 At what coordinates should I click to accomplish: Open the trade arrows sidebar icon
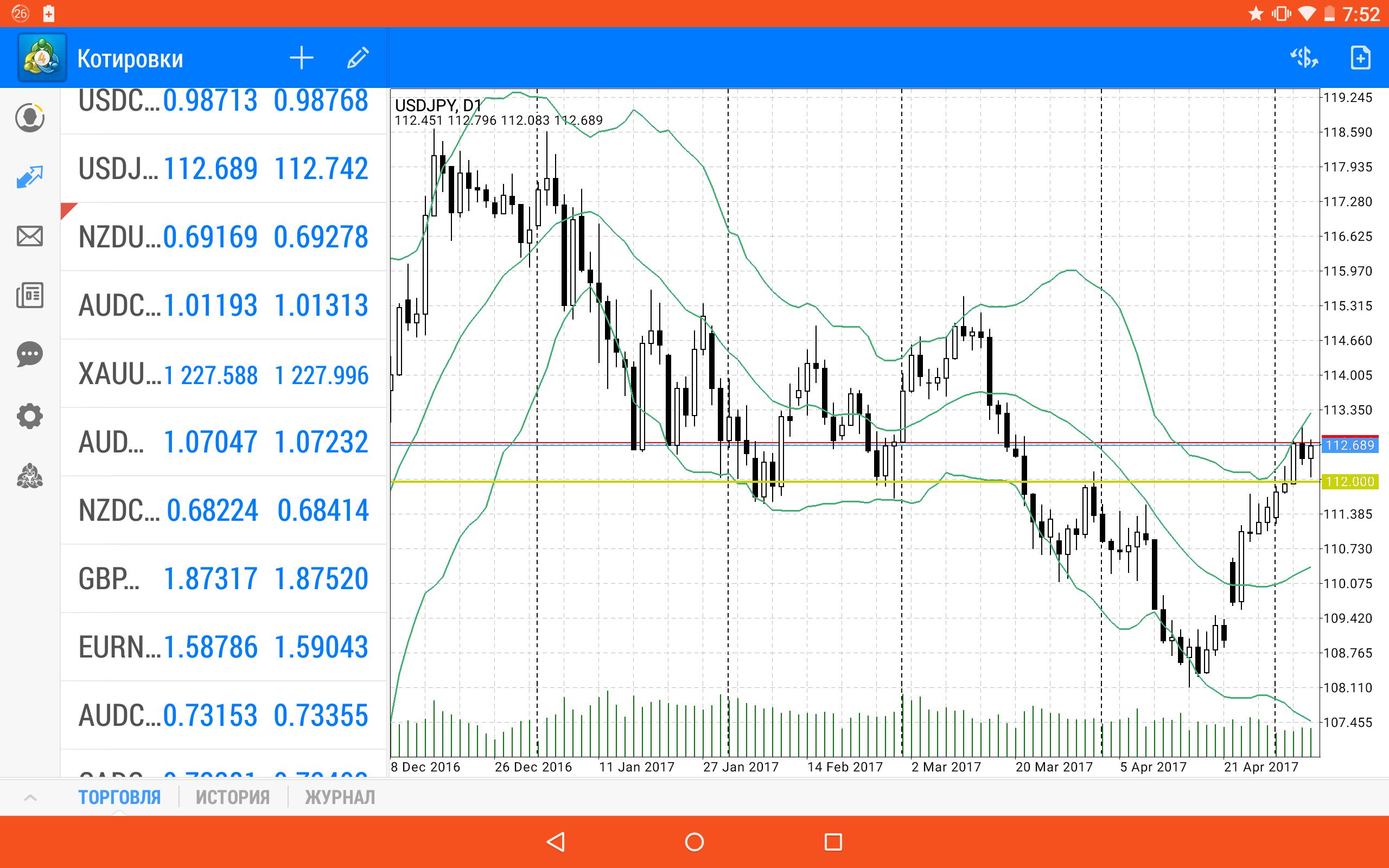30,177
